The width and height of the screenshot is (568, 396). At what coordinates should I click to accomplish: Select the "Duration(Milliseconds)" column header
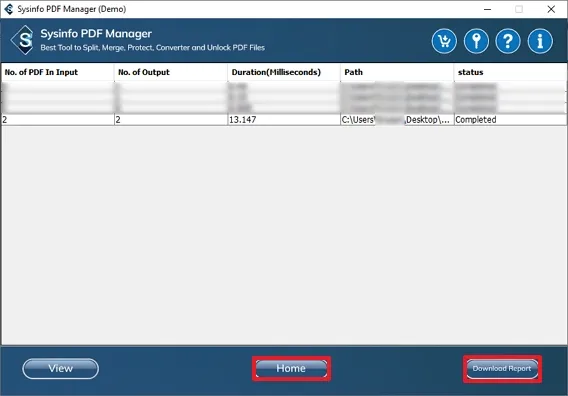[x=284, y=72]
